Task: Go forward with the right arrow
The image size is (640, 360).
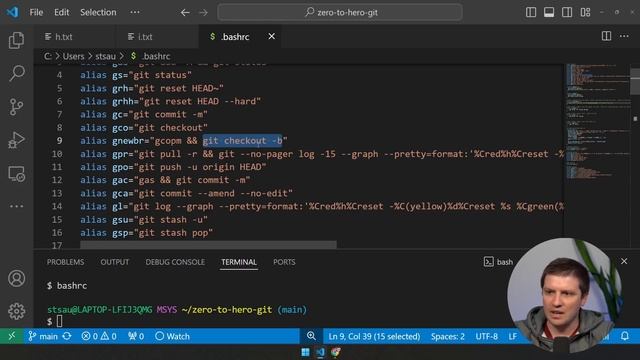Action: 203,13
